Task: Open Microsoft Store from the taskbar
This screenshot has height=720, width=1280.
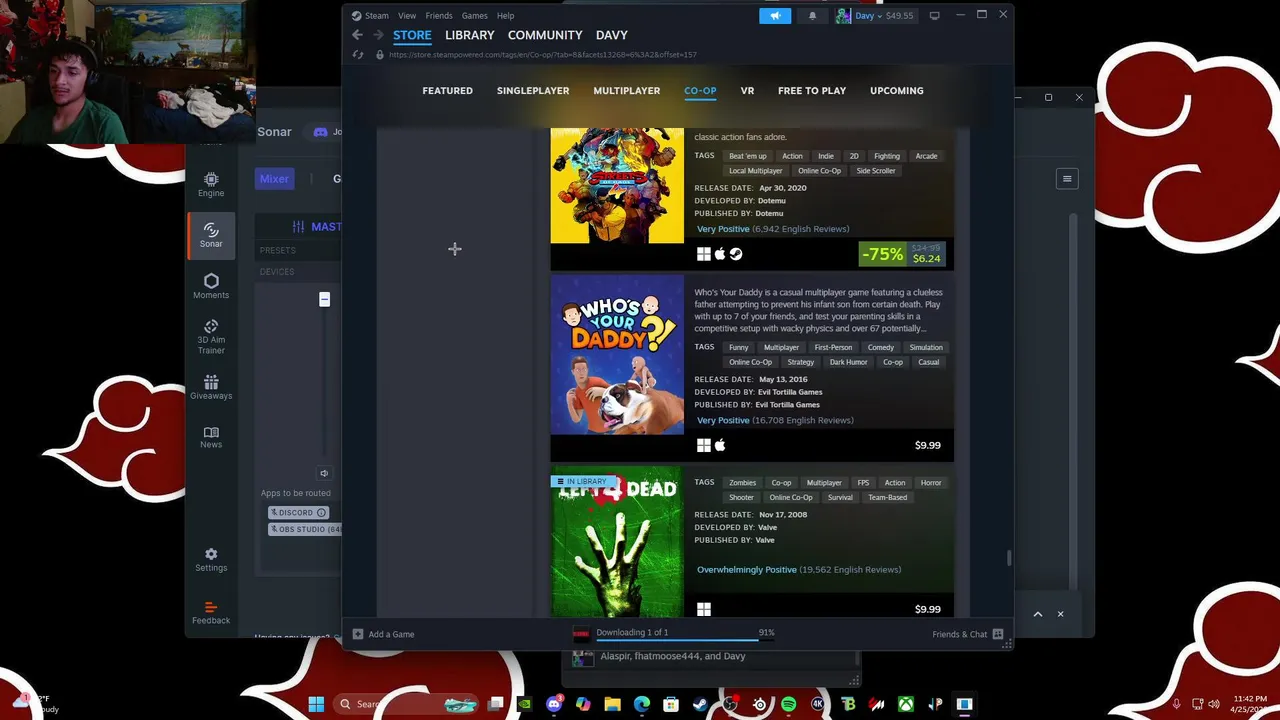Action: coord(671,704)
